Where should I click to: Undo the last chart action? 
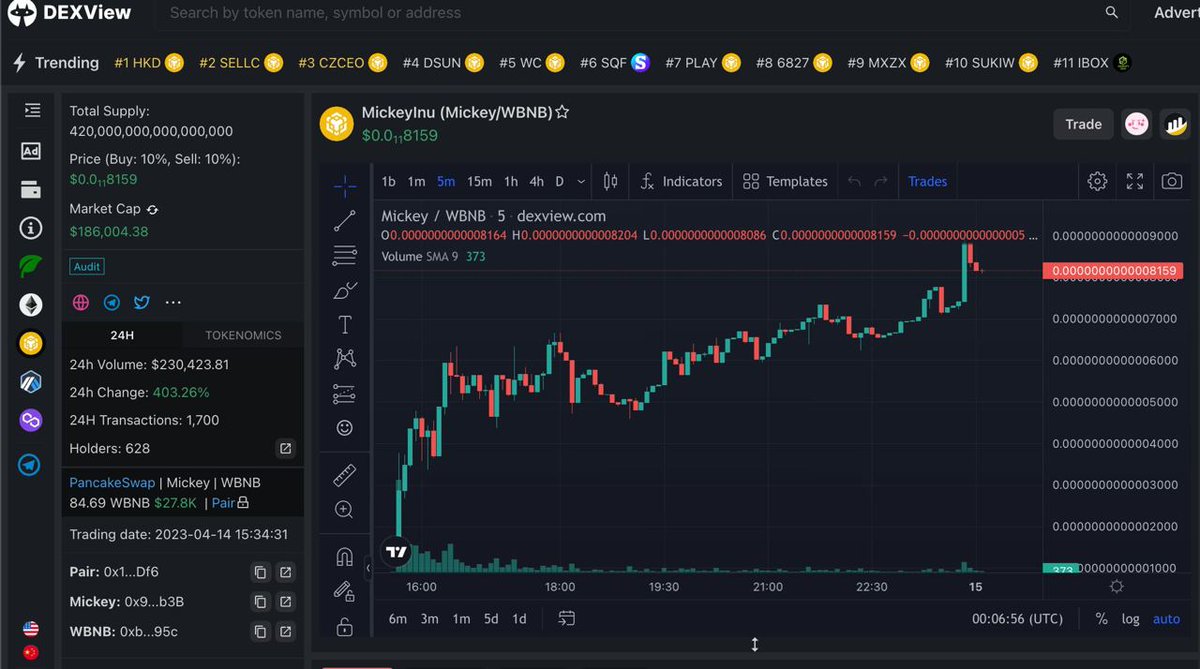854,181
